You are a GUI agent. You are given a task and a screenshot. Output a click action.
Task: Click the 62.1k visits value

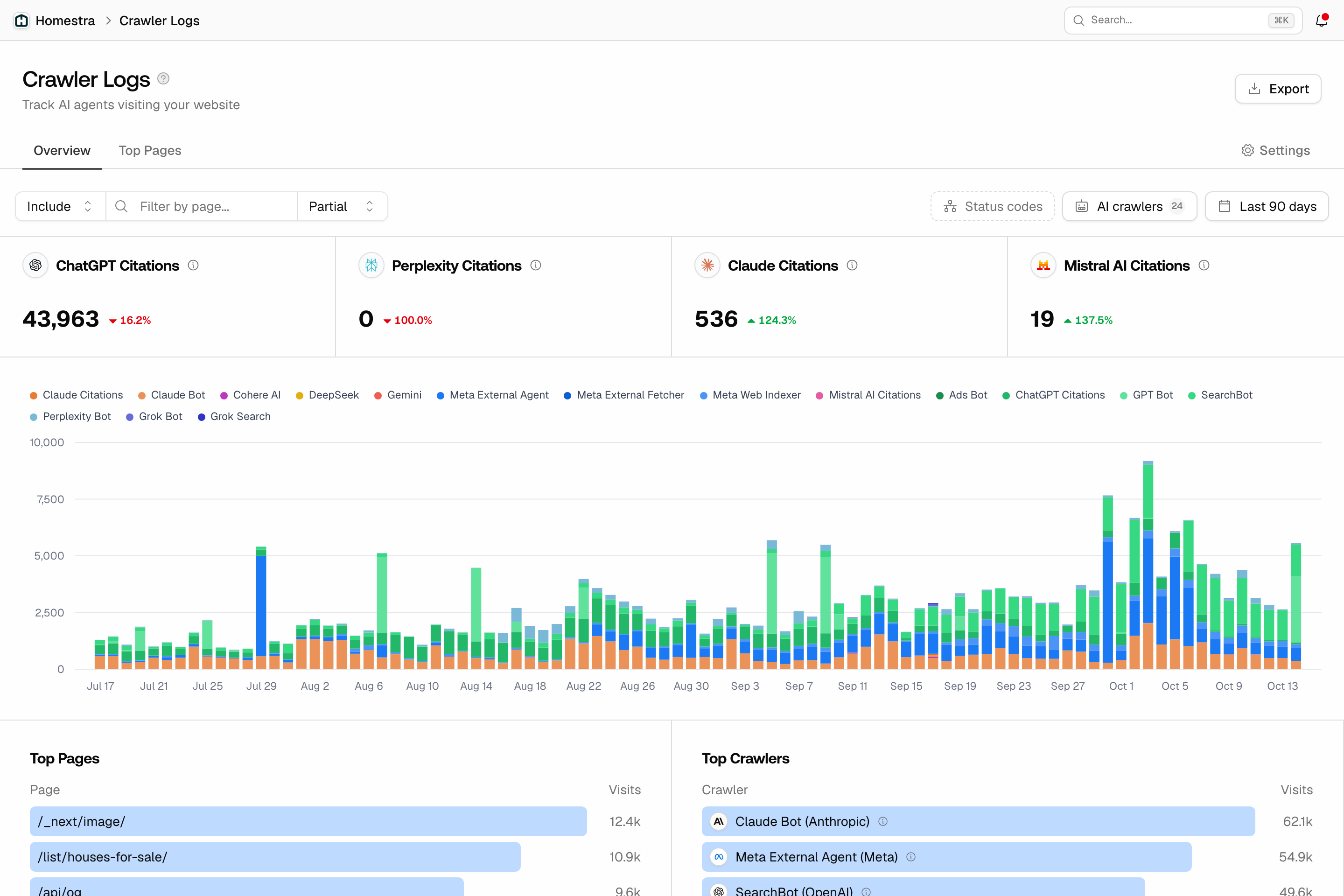pyautogui.click(x=1297, y=821)
